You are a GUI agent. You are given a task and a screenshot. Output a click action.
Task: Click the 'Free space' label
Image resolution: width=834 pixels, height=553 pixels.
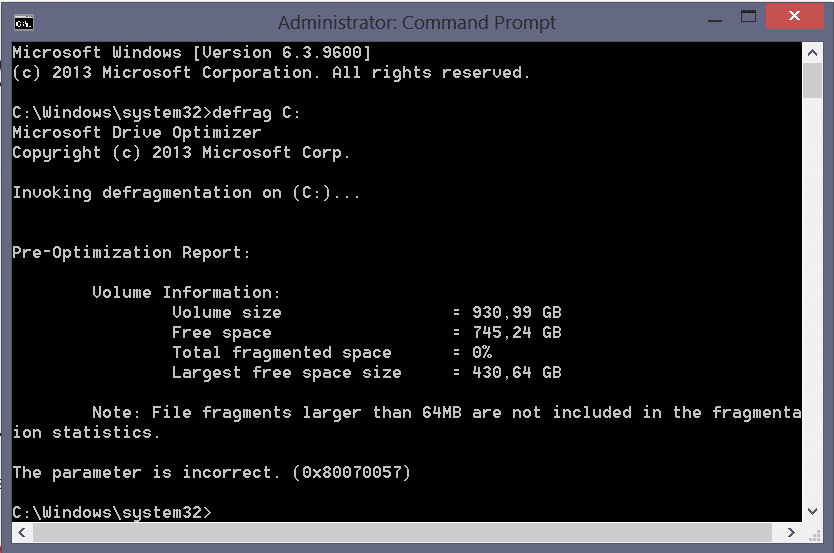coord(221,333)
